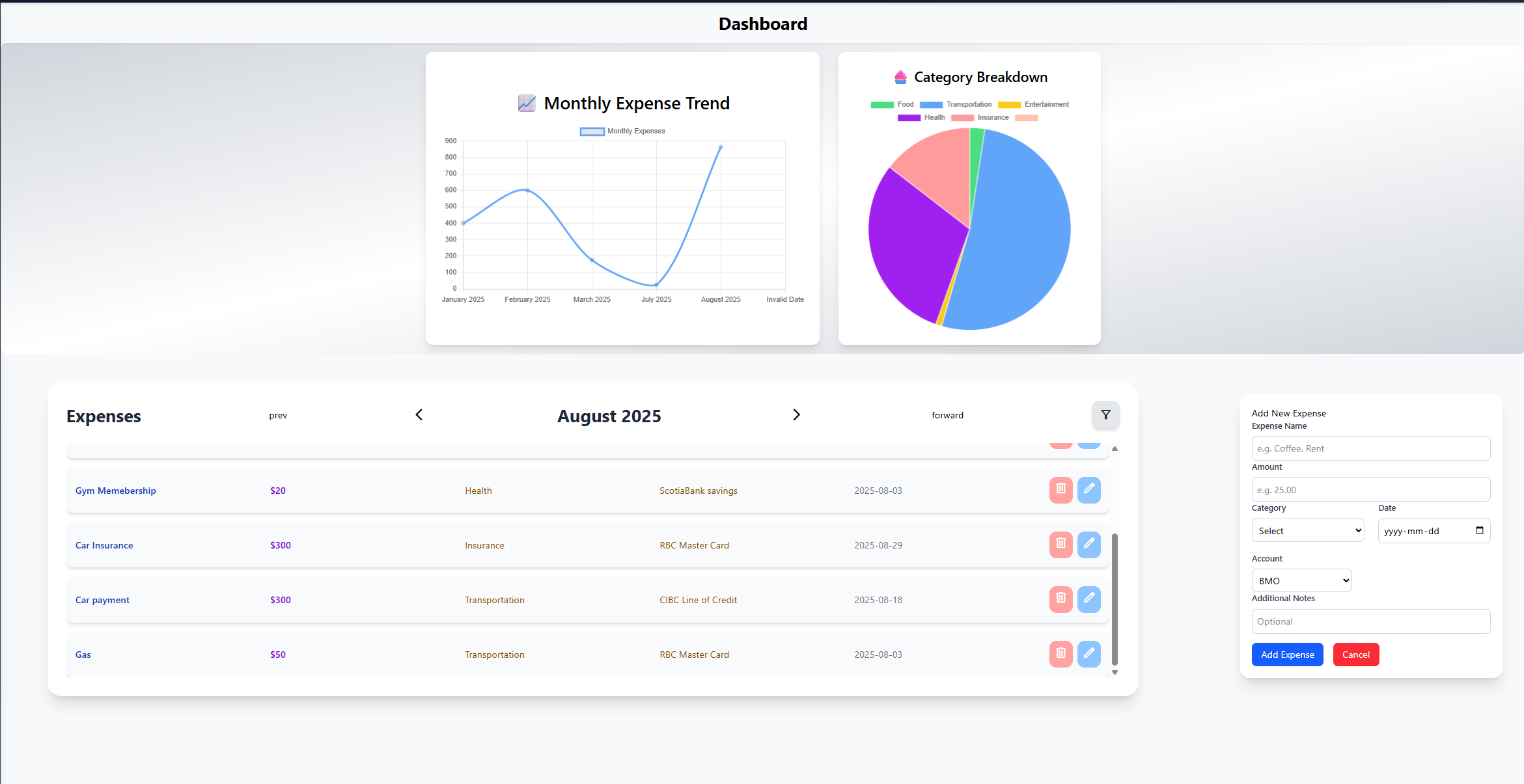The width and height of the screenshot is (1524, 784).
Task: Open the expense filter options
Action: pyautogui.click(x=1105, y=414)
